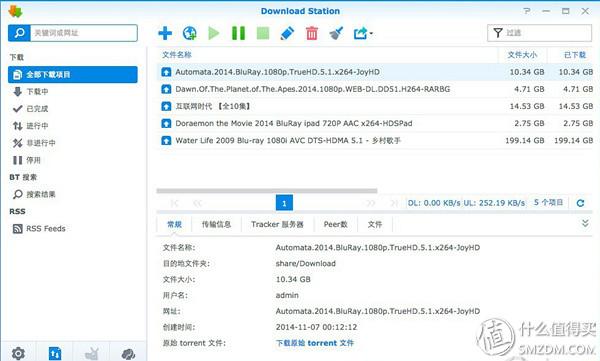
Task: Switch to 传输信息 tab
Action: [x=216, y=224]
